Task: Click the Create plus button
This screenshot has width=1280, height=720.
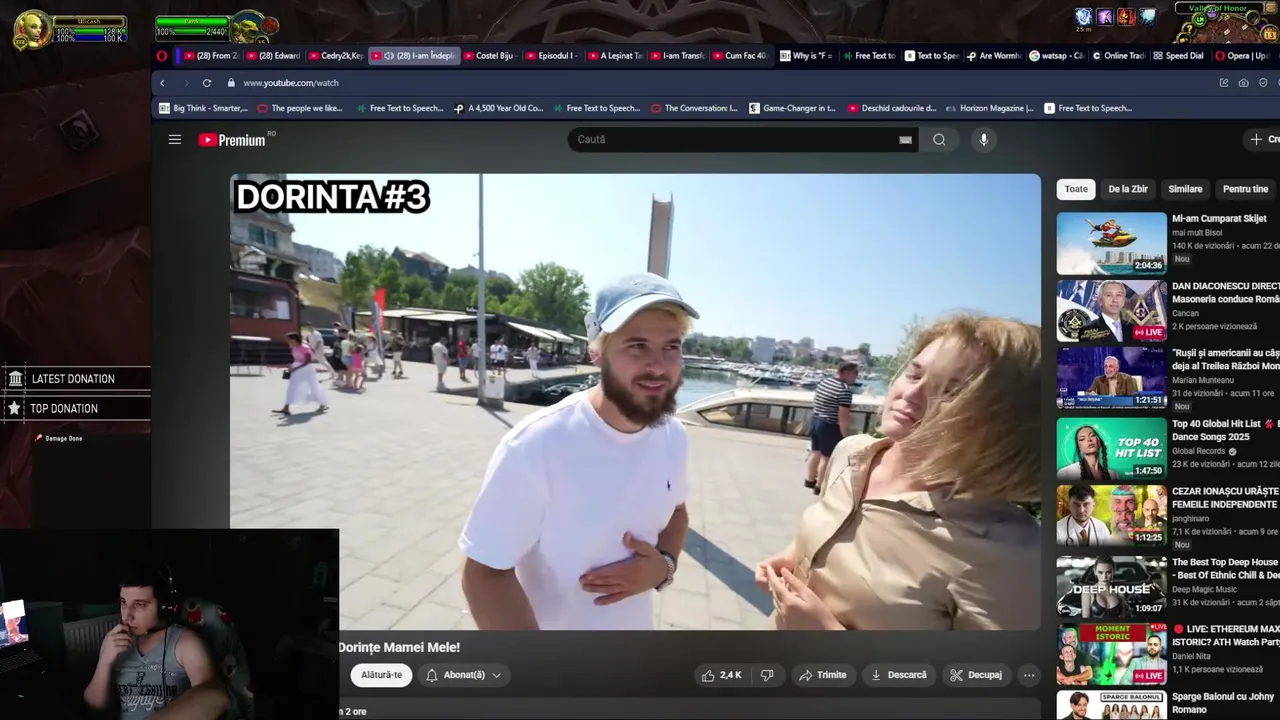Action: [1264, 140]
